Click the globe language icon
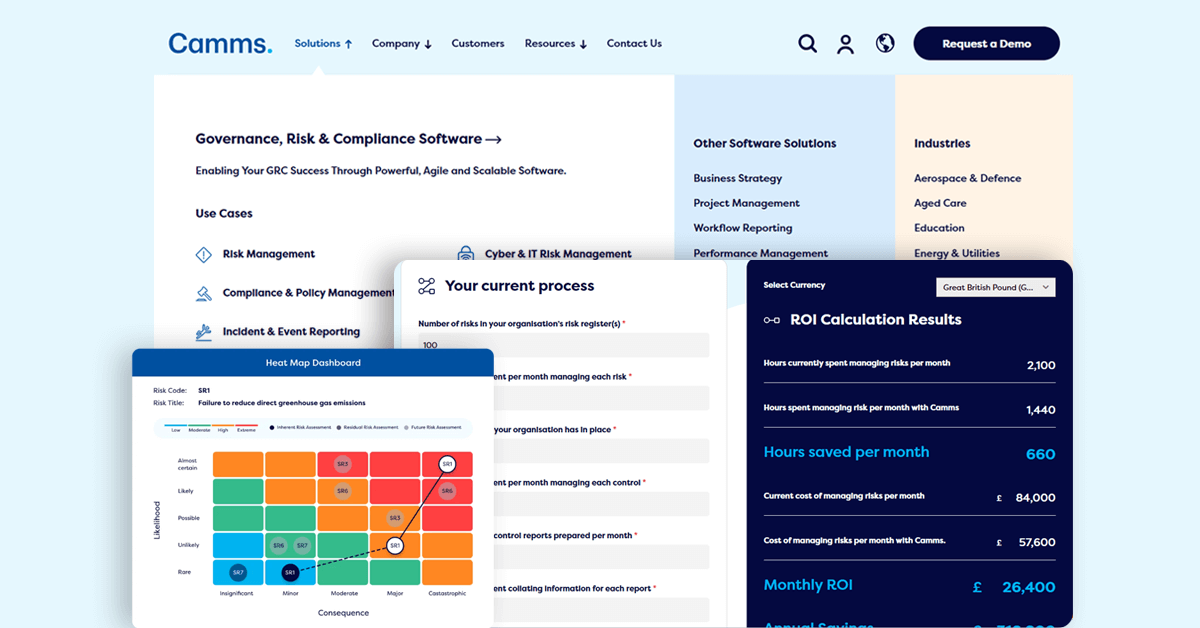This screenshot has height=628, width=1200. pyautogui.click(x=885, y=44)
